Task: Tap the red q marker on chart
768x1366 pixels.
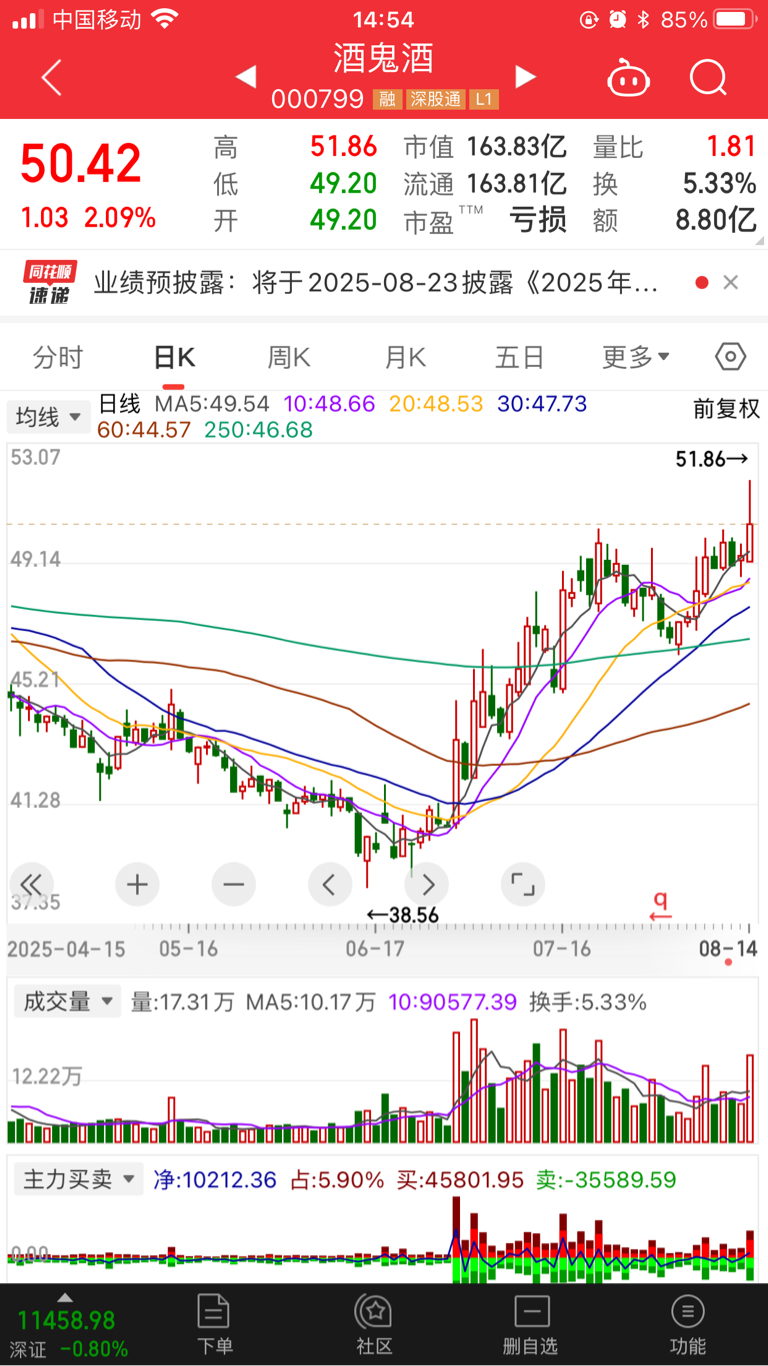Action: click(x=659, y=906)
